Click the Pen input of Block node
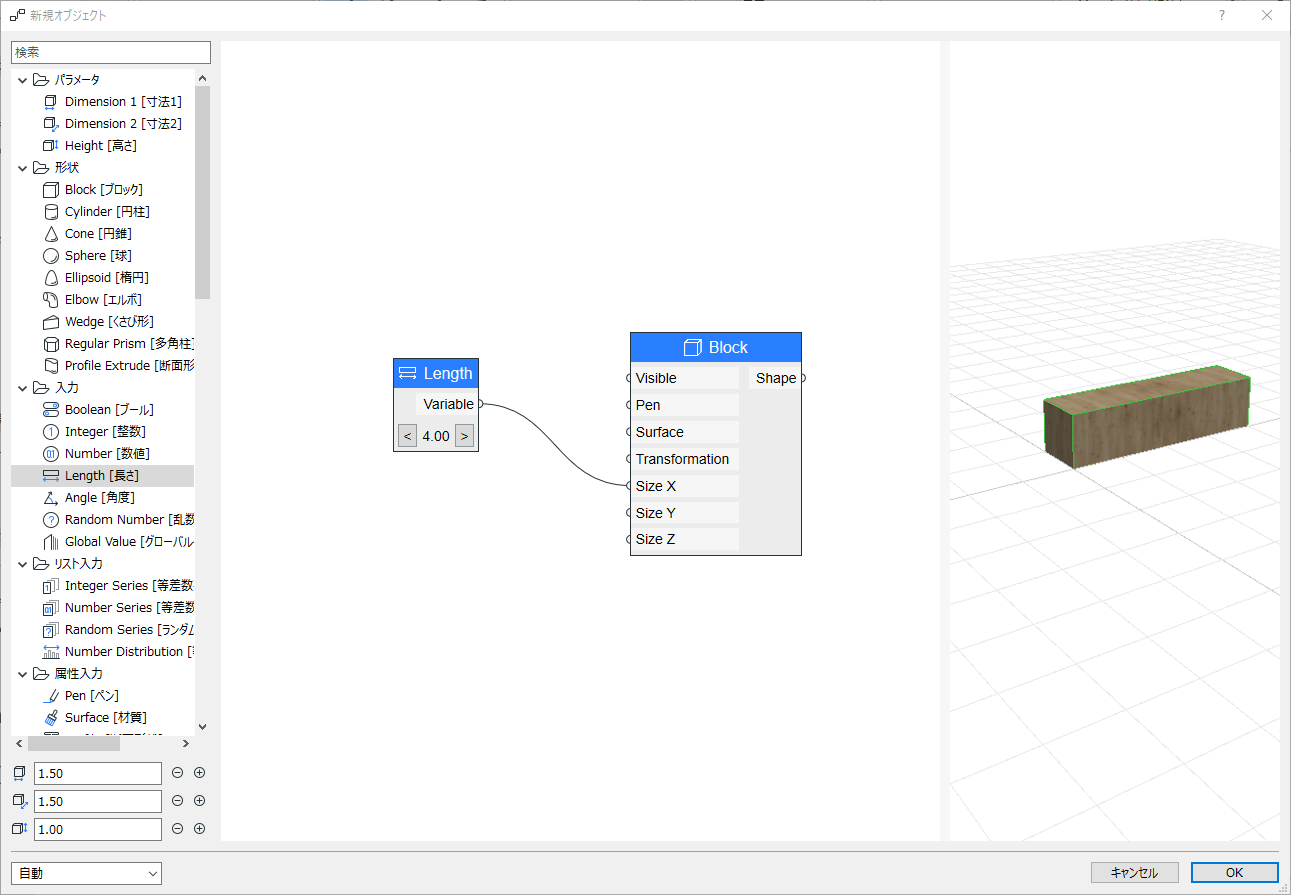This screenshot has width=1291, height=895. tap(685, 405)
